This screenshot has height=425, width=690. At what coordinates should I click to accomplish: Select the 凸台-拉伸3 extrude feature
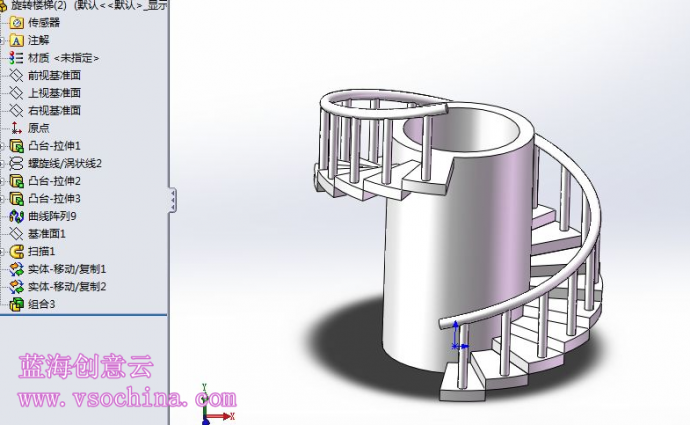click(x=54, y=198)
